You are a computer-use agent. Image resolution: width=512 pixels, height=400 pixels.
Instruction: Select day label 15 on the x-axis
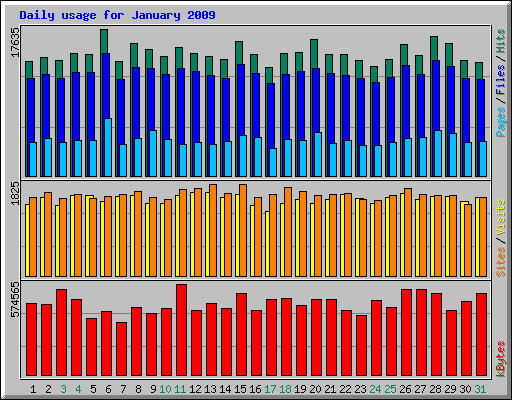[x=240, y=389]
